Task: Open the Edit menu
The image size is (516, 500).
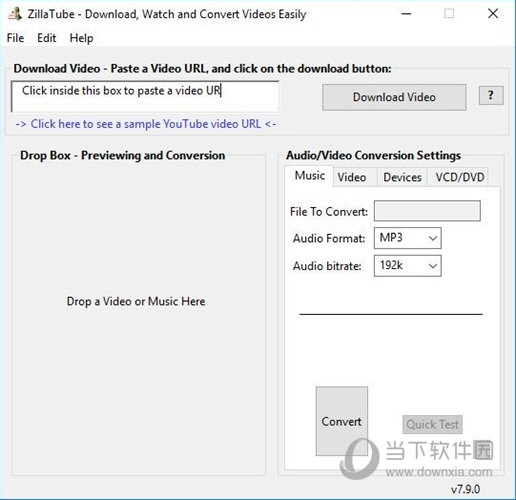Action: point(47,38)
